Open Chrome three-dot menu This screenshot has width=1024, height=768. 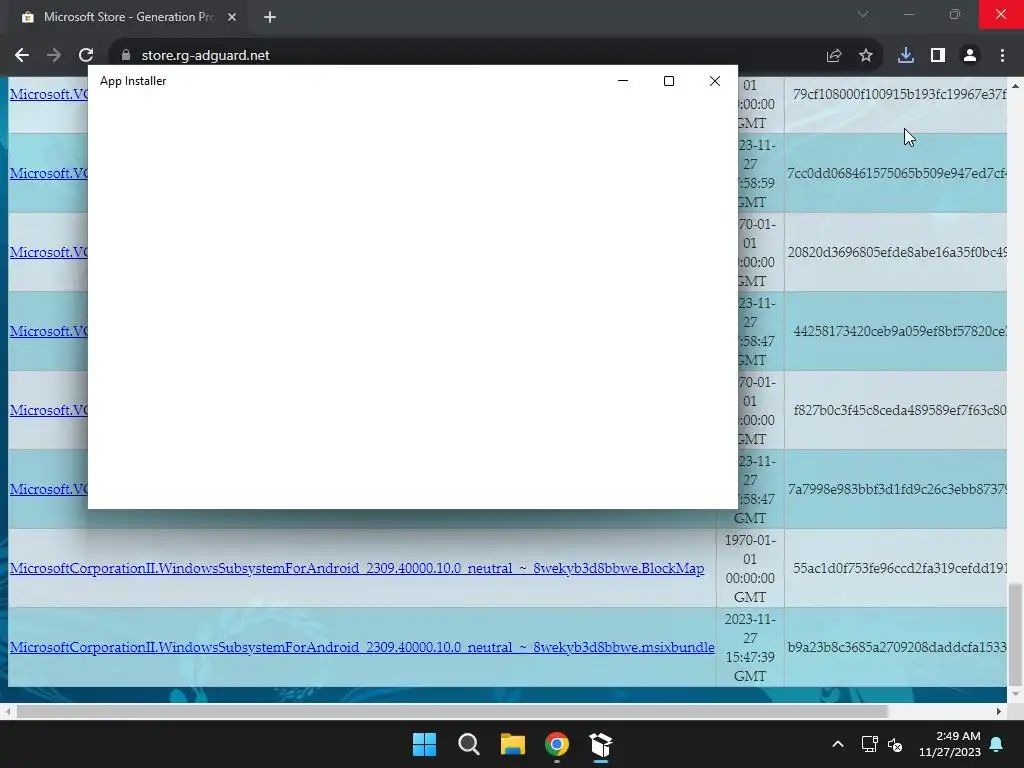[x=1002, y=56]
